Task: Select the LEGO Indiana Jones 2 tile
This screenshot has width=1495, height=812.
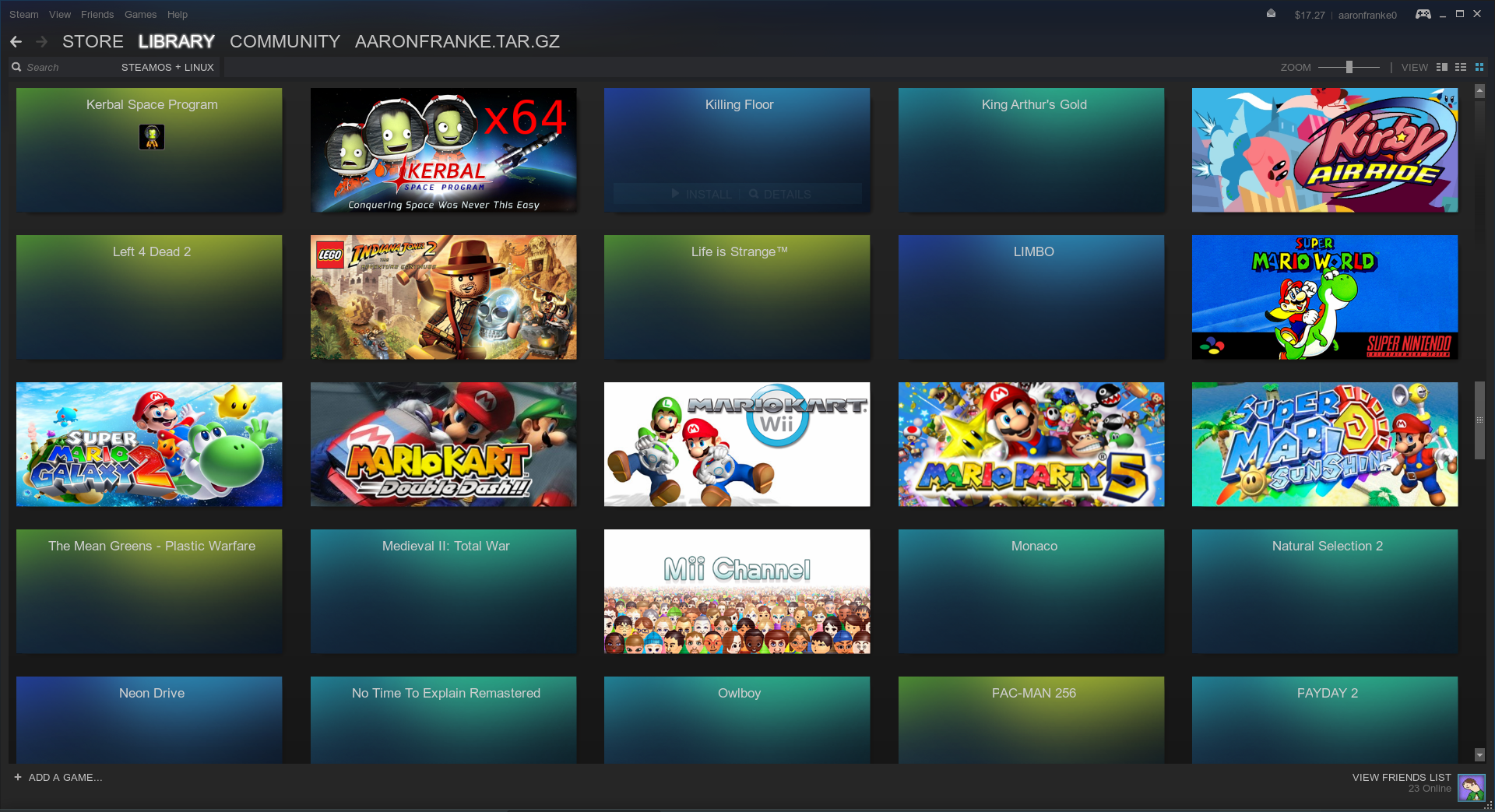Action: point(444,297)
